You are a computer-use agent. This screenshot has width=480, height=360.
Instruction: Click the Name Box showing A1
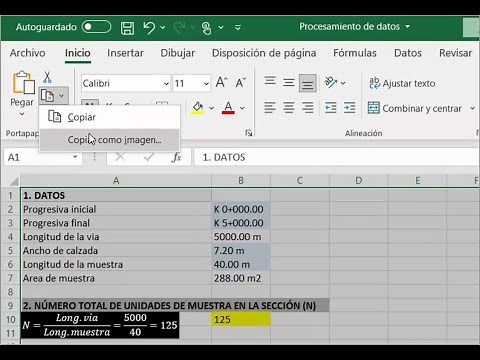(x=37, y=157)
